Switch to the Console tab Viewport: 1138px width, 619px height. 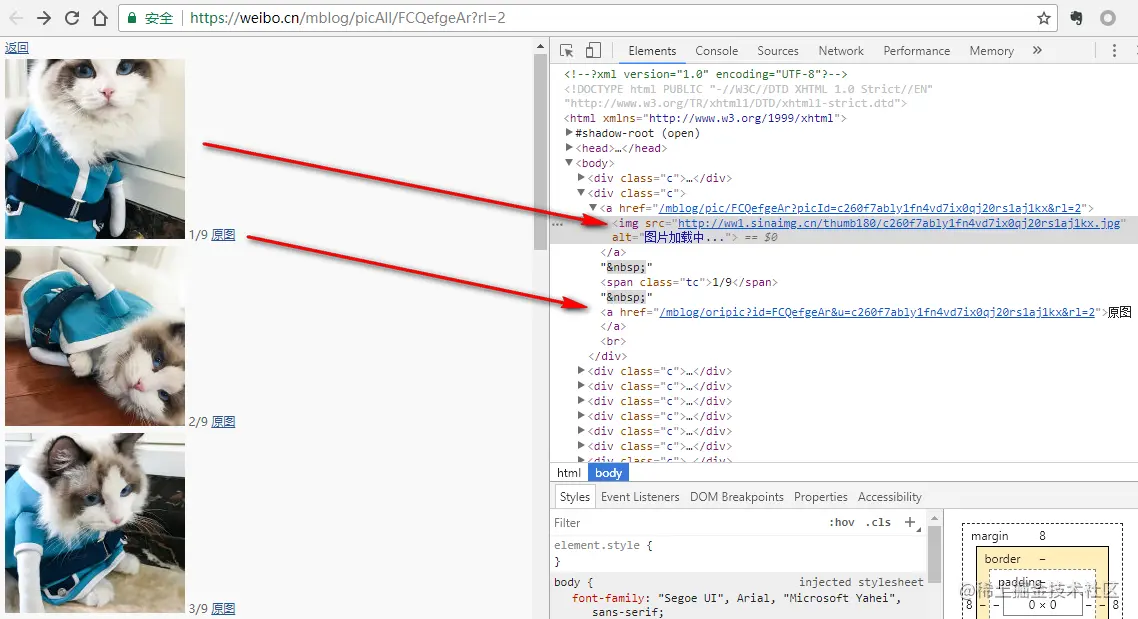tap(716, 51)
